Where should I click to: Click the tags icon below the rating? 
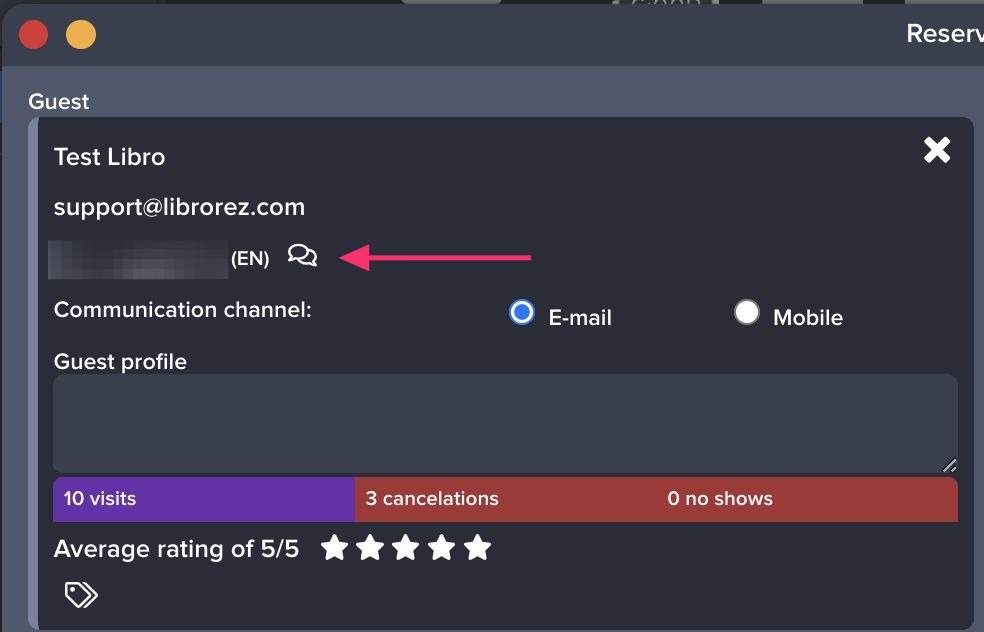(x=81, y=595)
